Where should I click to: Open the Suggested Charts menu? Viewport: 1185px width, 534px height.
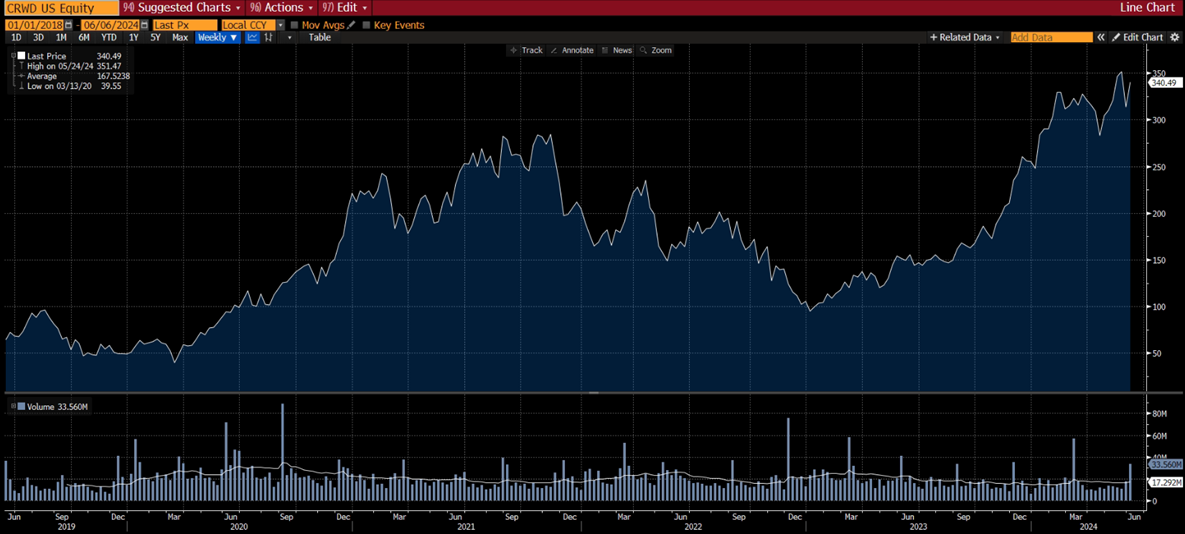tap(181, 8)
